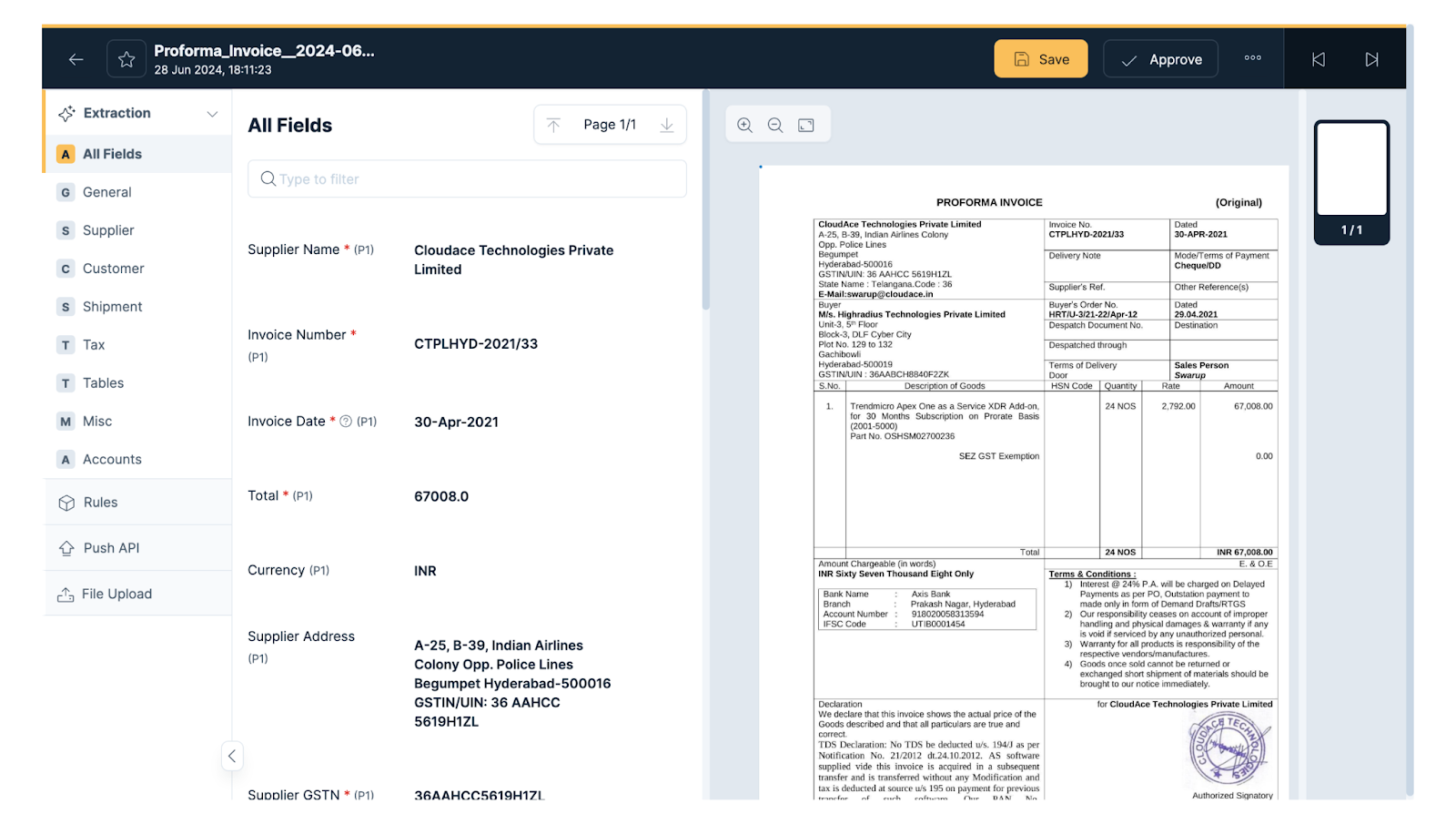
Task: Focus the Type to filter field
Action: (x=467, y=179)
